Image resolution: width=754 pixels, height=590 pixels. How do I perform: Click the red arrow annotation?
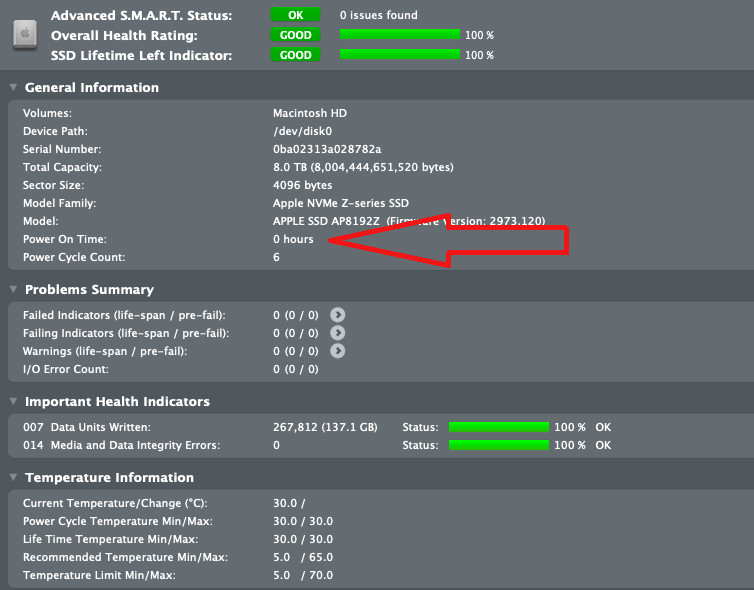click(x=449, y=240)
